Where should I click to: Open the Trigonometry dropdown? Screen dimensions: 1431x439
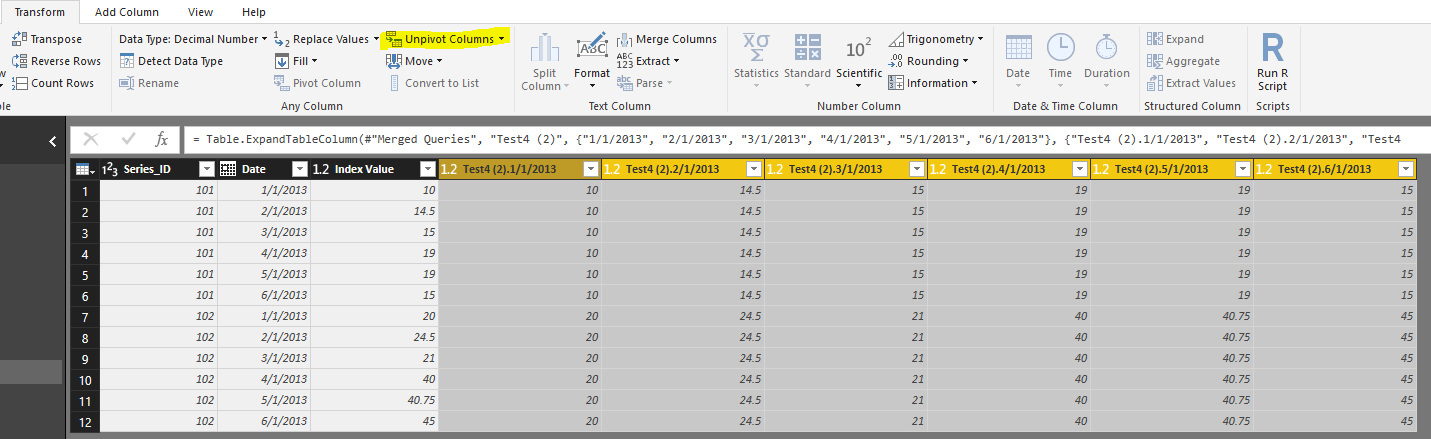[936, 39]
